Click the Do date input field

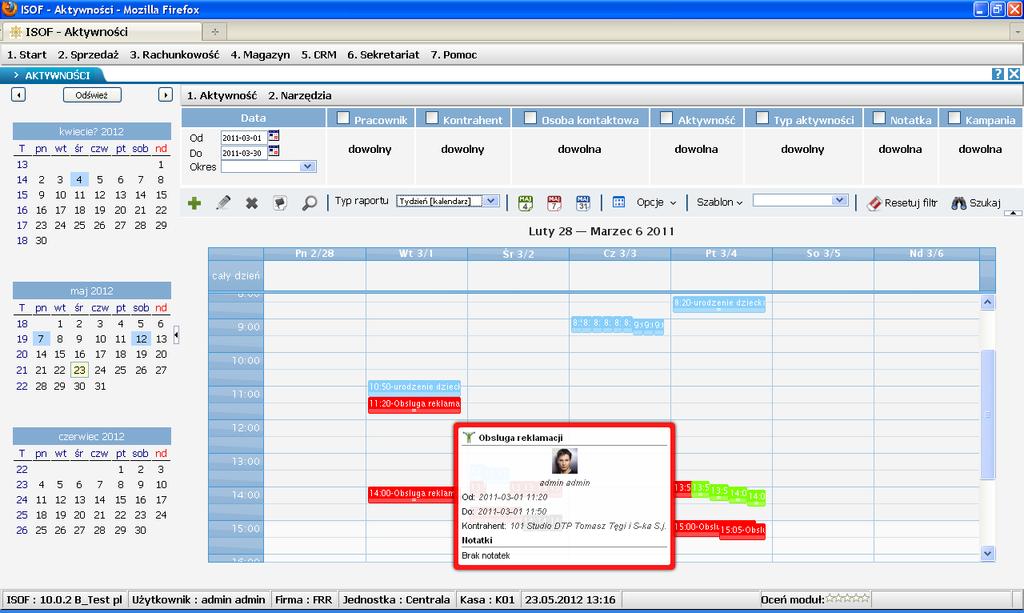point(243,153)
